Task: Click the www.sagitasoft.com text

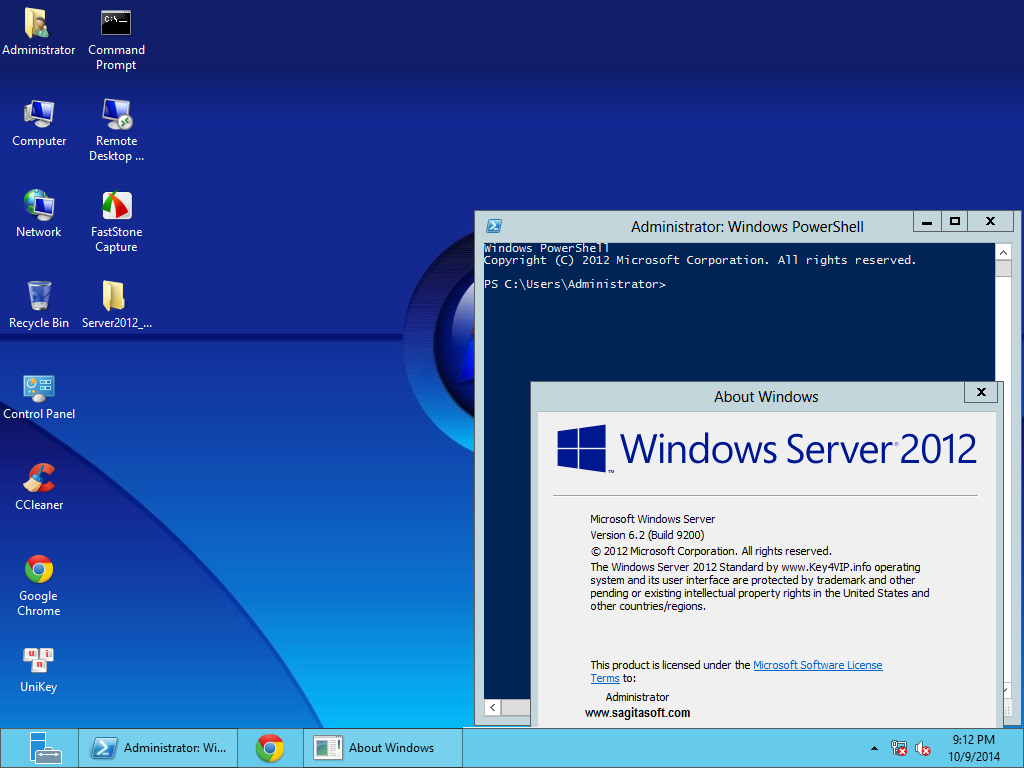Action: [637, 712]
